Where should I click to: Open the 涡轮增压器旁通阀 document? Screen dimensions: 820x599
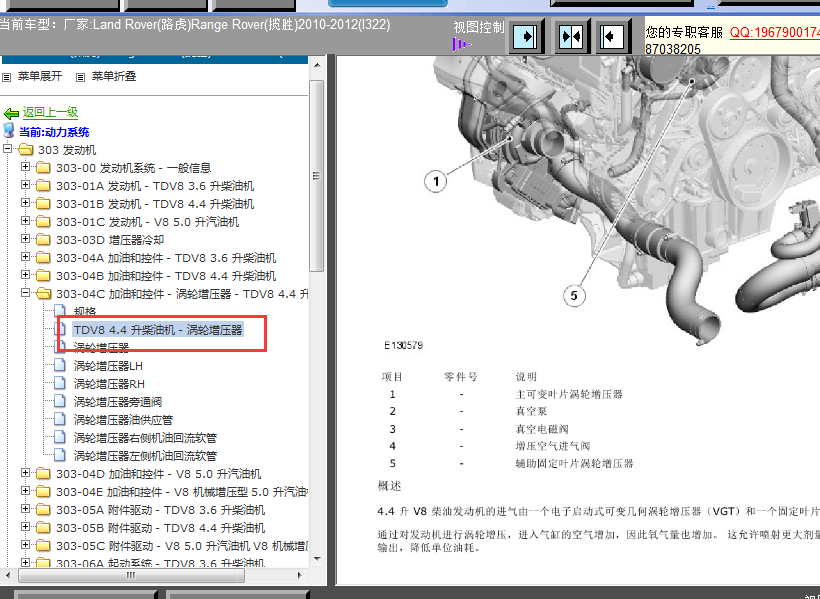[x=118, y=402]
